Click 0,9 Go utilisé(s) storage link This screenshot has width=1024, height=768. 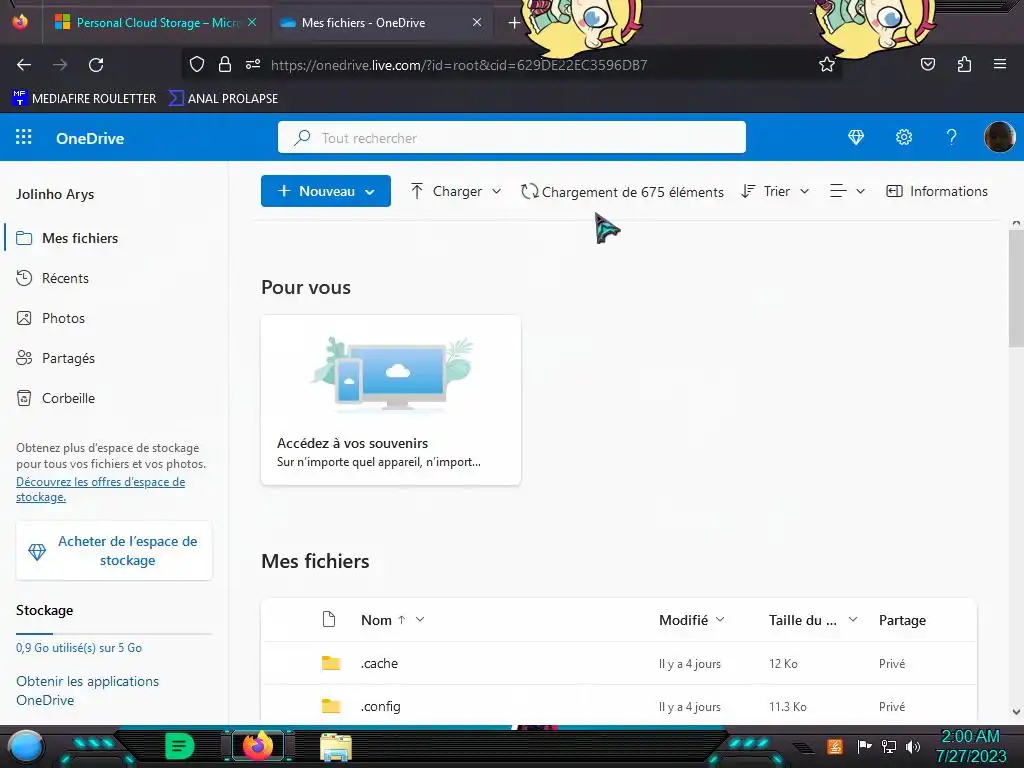point(79,648)
